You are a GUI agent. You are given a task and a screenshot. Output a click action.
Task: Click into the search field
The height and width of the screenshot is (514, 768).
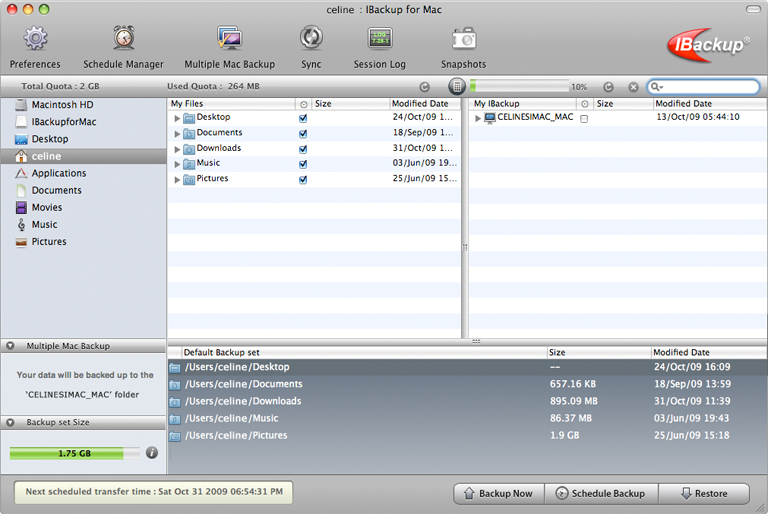click(704, 87)
